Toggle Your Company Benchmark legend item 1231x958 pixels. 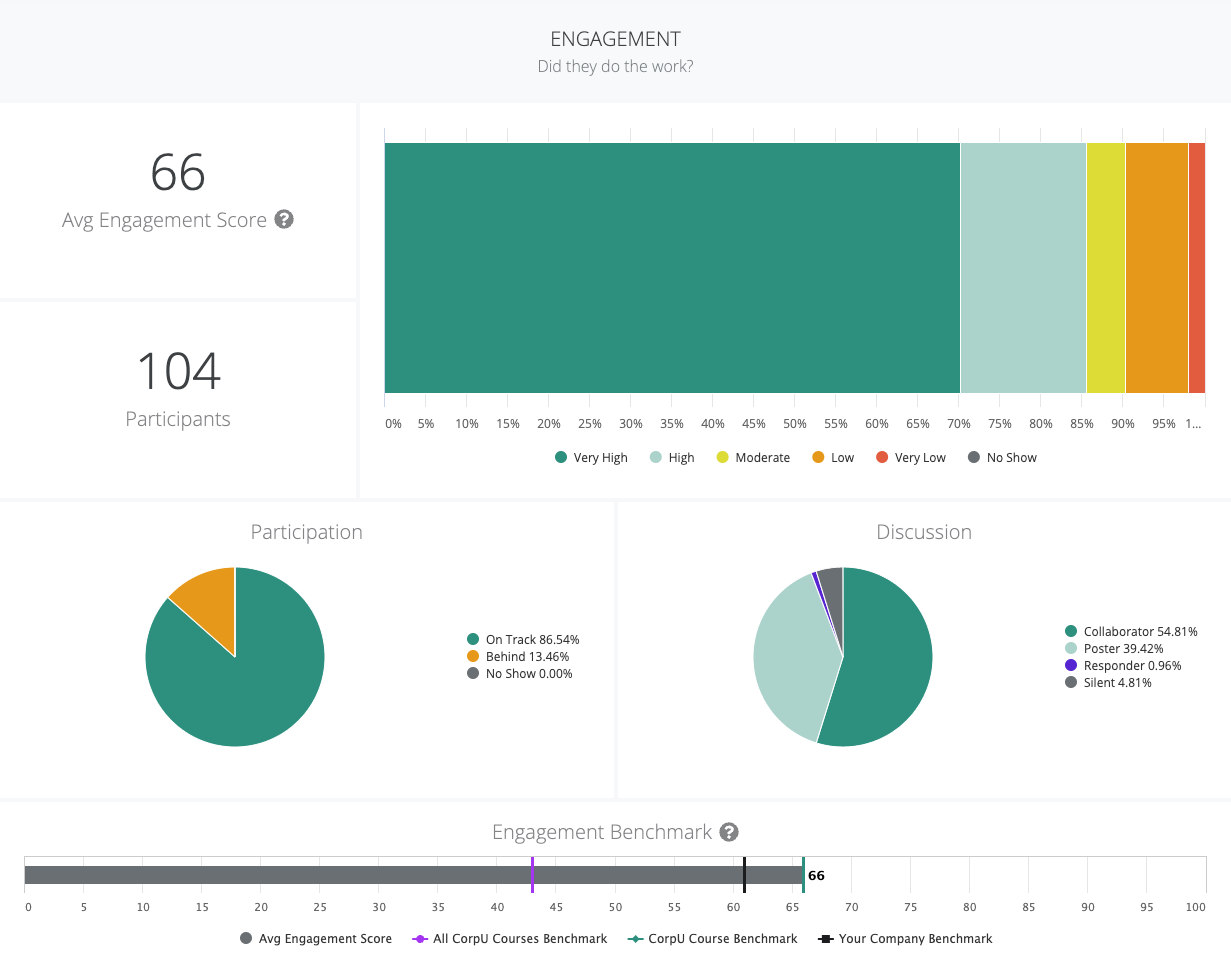[x=905, y=939]
